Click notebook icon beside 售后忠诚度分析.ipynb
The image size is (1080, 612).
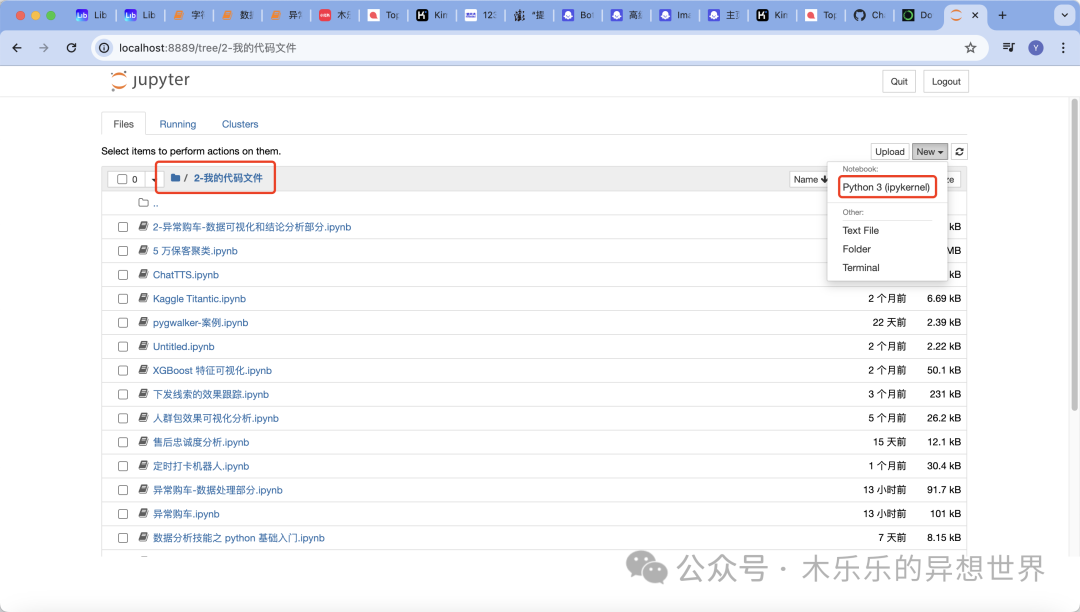tap(143, 441)
